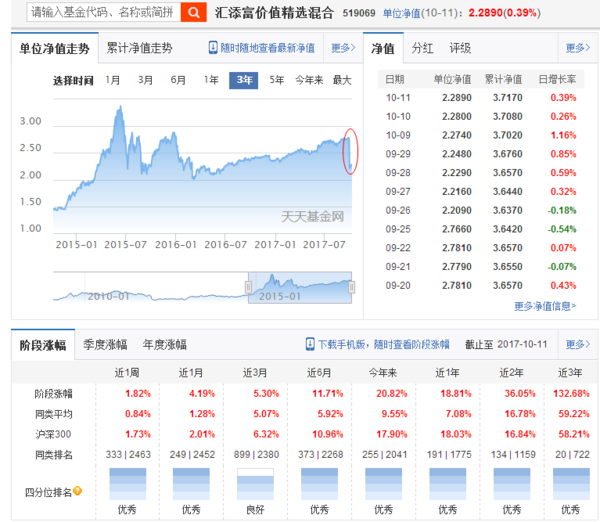The width and height of the screenshot is (600, 522).
Task: Select the 阶段涨幅 tab
Action: coord(43,345)
